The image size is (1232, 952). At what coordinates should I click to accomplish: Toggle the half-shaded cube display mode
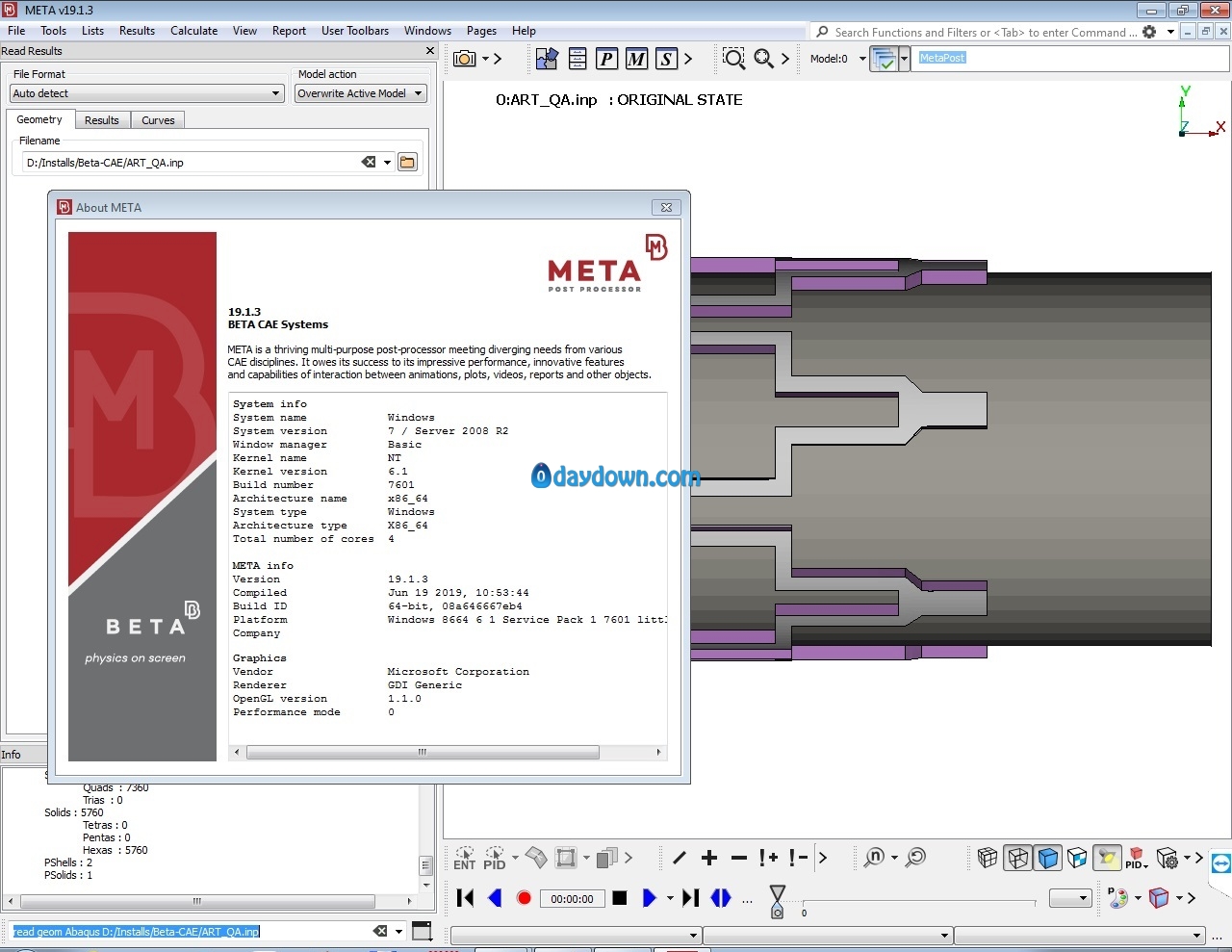click(x=1078, y=858)
